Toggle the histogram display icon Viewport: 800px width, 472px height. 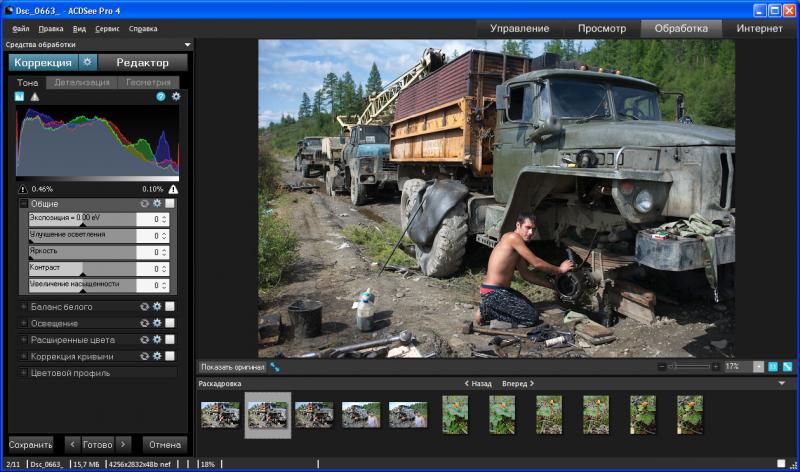tap(19, 96)
